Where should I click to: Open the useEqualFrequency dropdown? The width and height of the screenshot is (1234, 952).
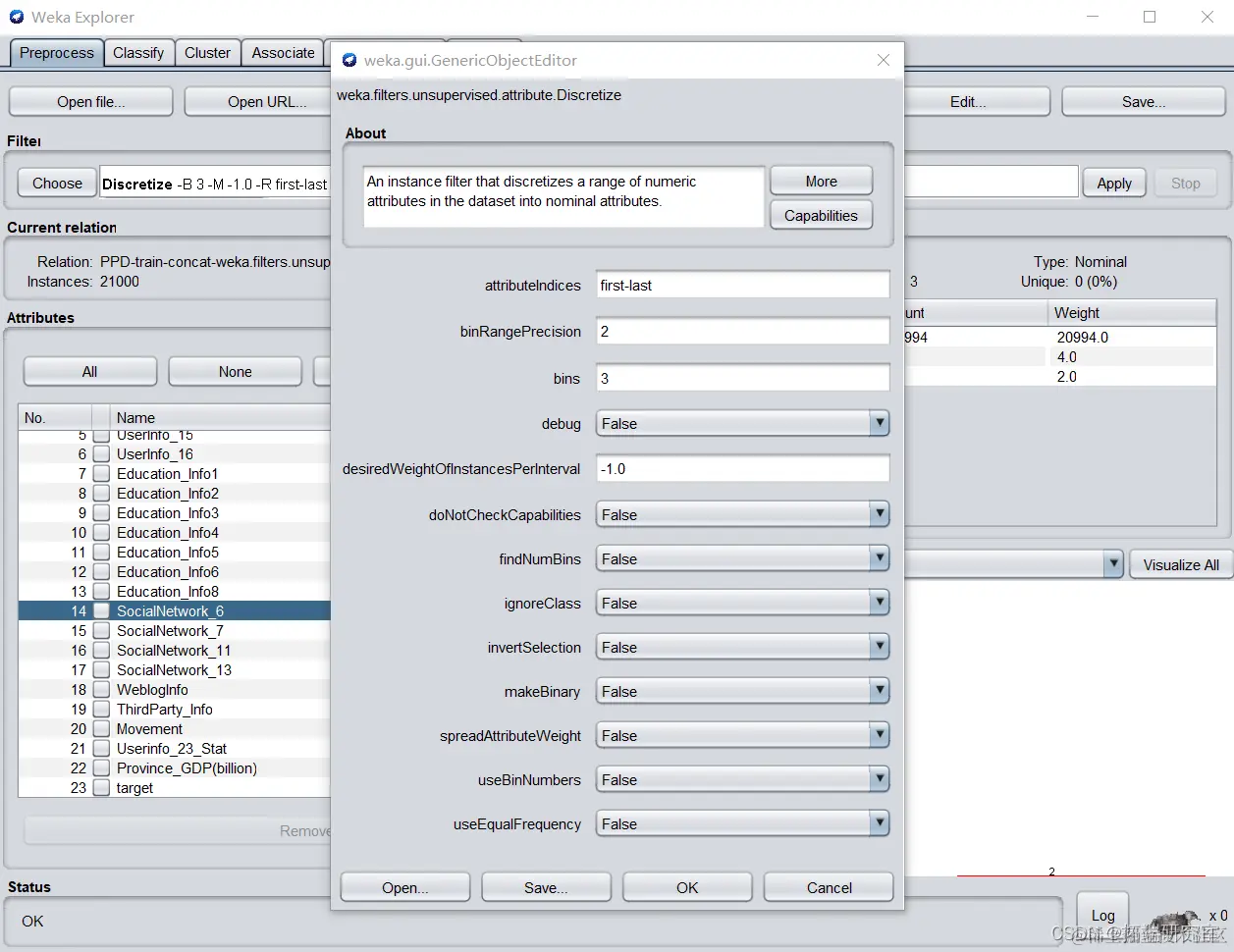742,823
